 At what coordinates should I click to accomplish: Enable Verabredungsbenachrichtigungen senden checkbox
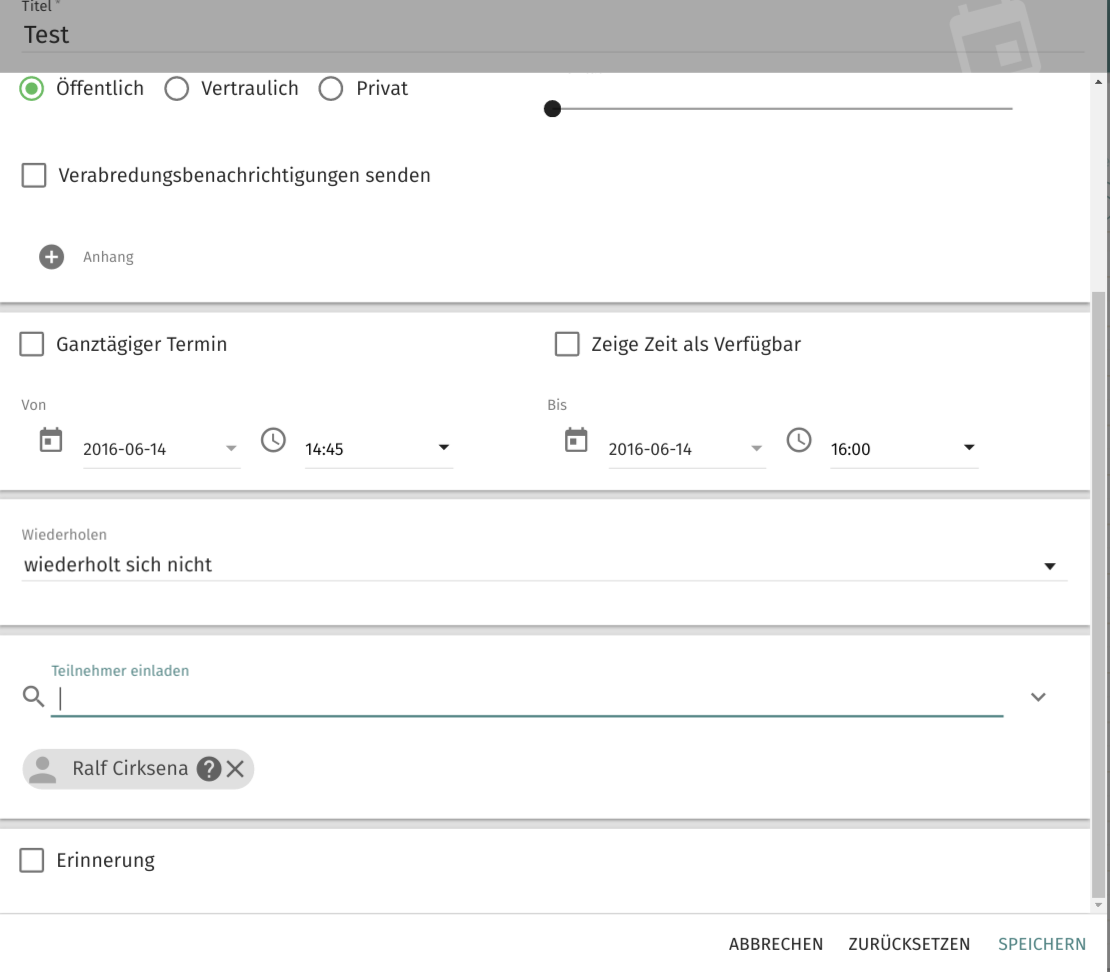pyautogui.click(x=33, y=176)
